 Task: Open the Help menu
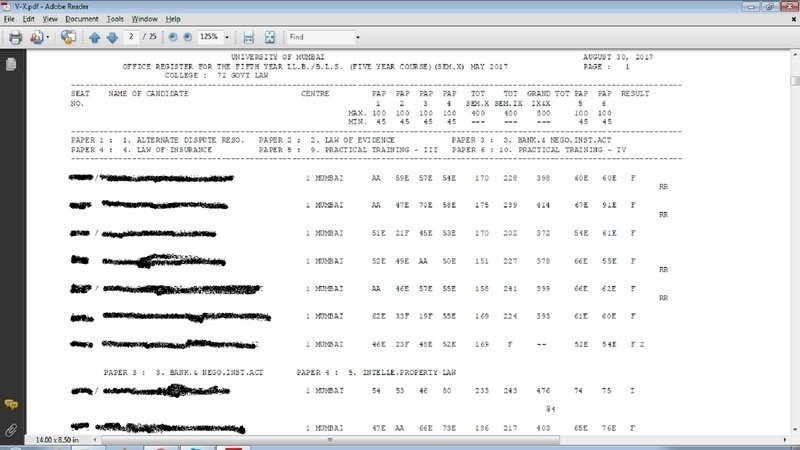coord(174,19)
